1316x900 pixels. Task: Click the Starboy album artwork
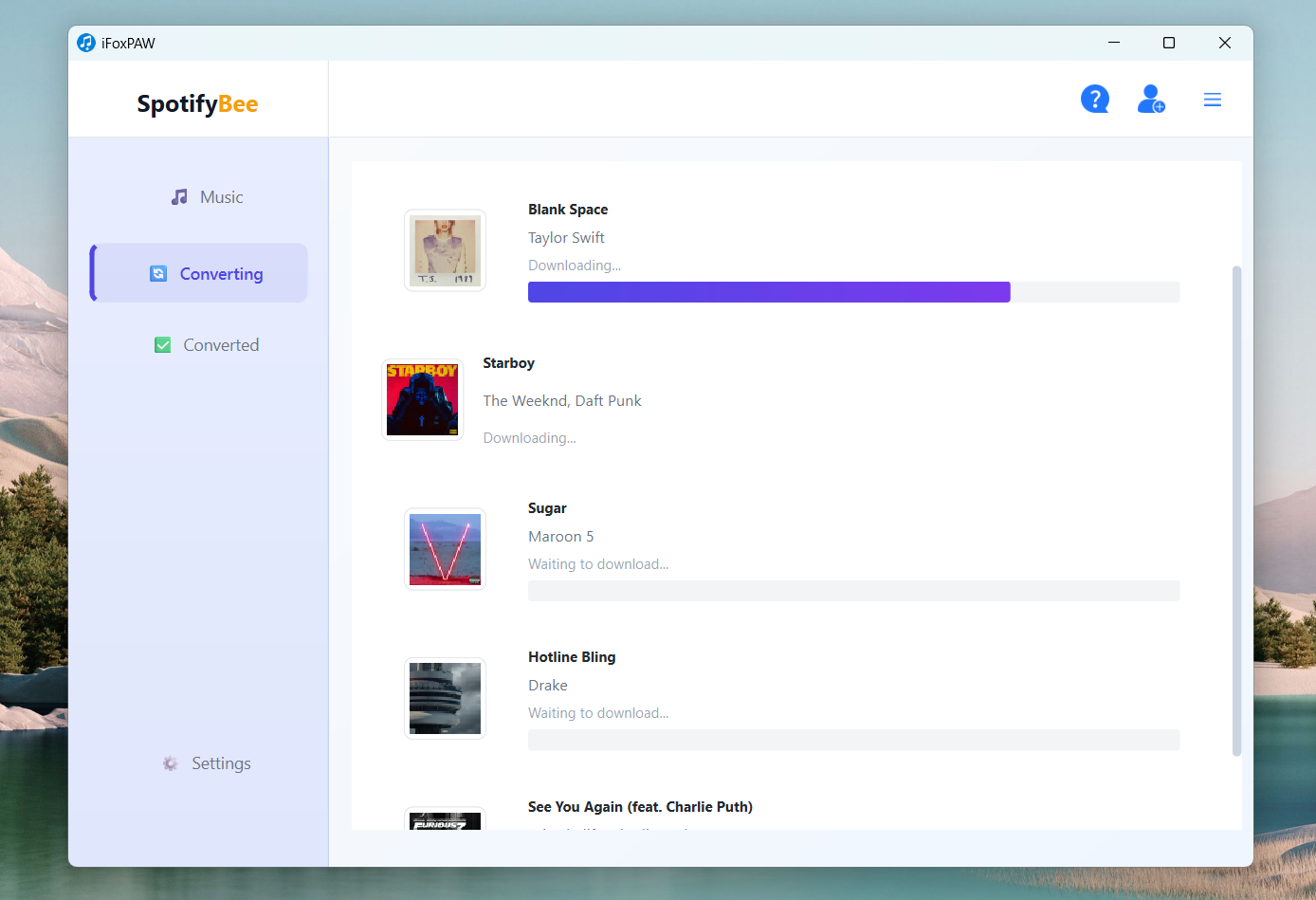click(x=422, y=399)
